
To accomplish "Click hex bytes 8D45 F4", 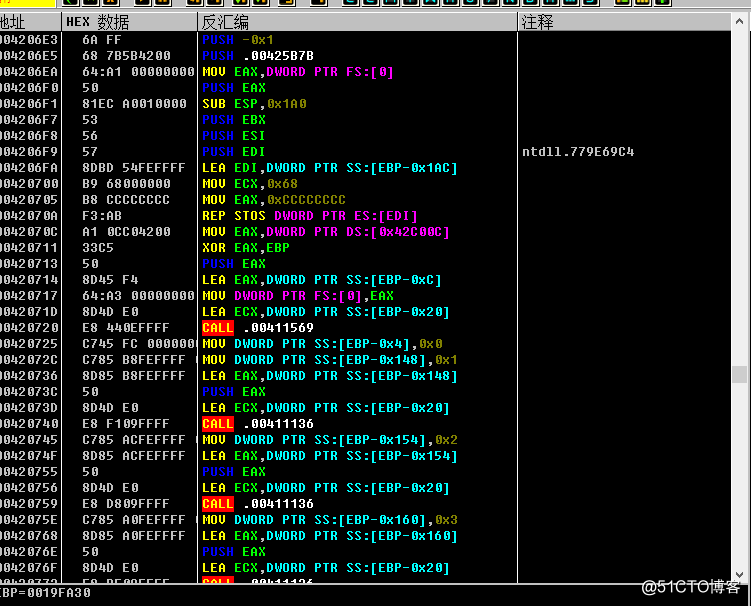I will pos(110,280).
